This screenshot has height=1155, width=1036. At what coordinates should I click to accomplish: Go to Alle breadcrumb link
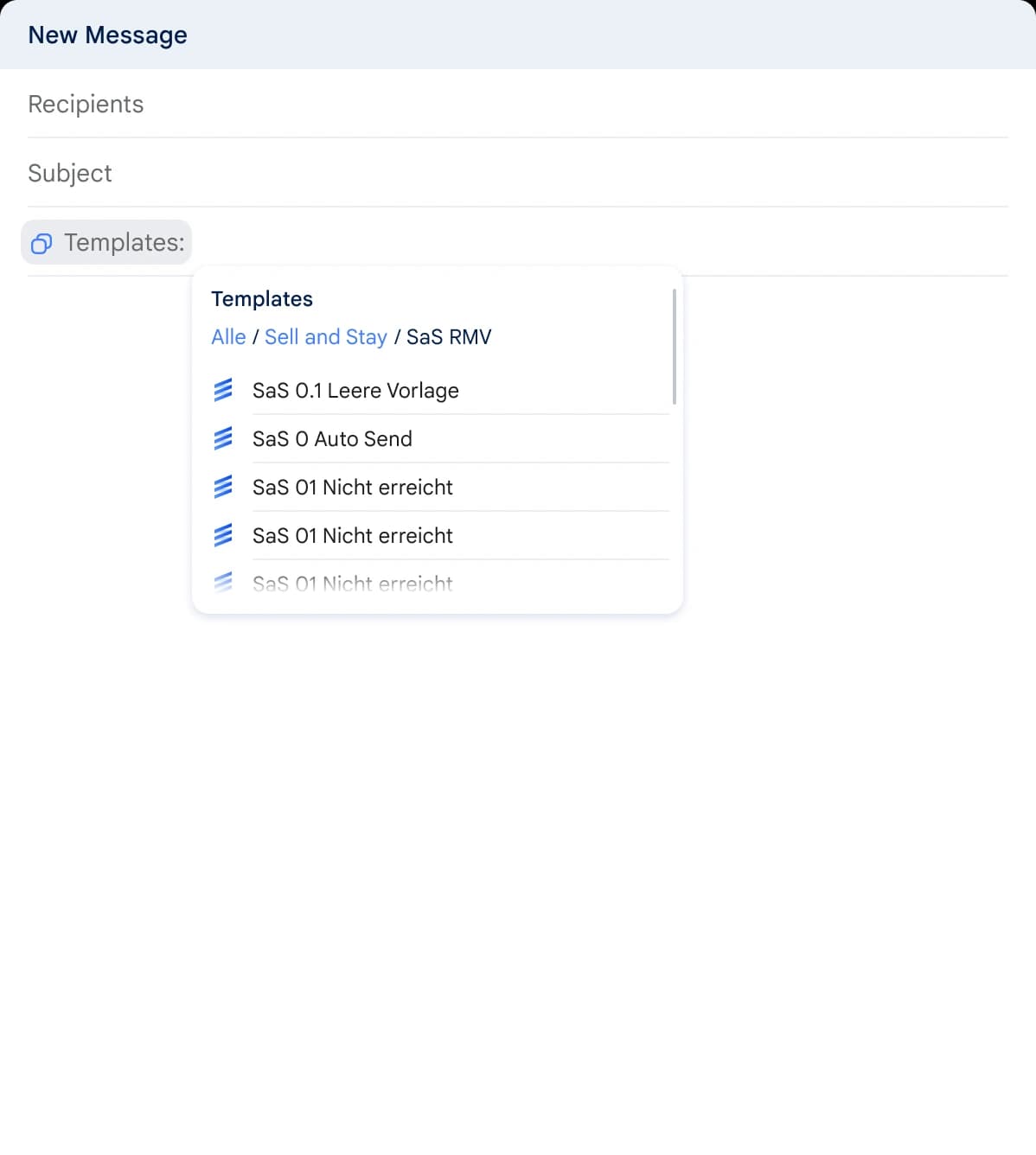tap(228, 337)
